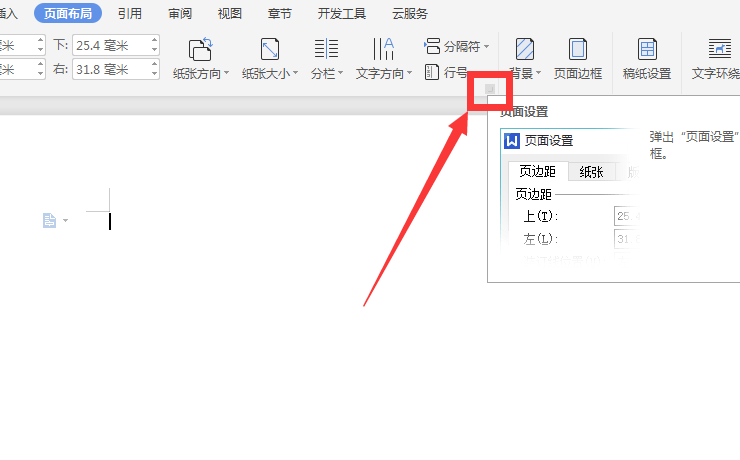
Task: Expand the 文字方向 dropdown arrow
Action: [409, 73]
